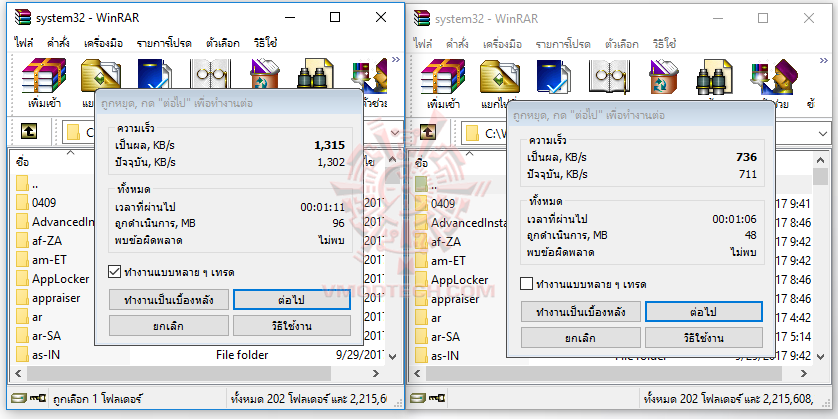Click the Find (binoculars) icon in right window toolbar
This screenshot has width=838, height=419.
pyautogui.click(x=715, y=76)
